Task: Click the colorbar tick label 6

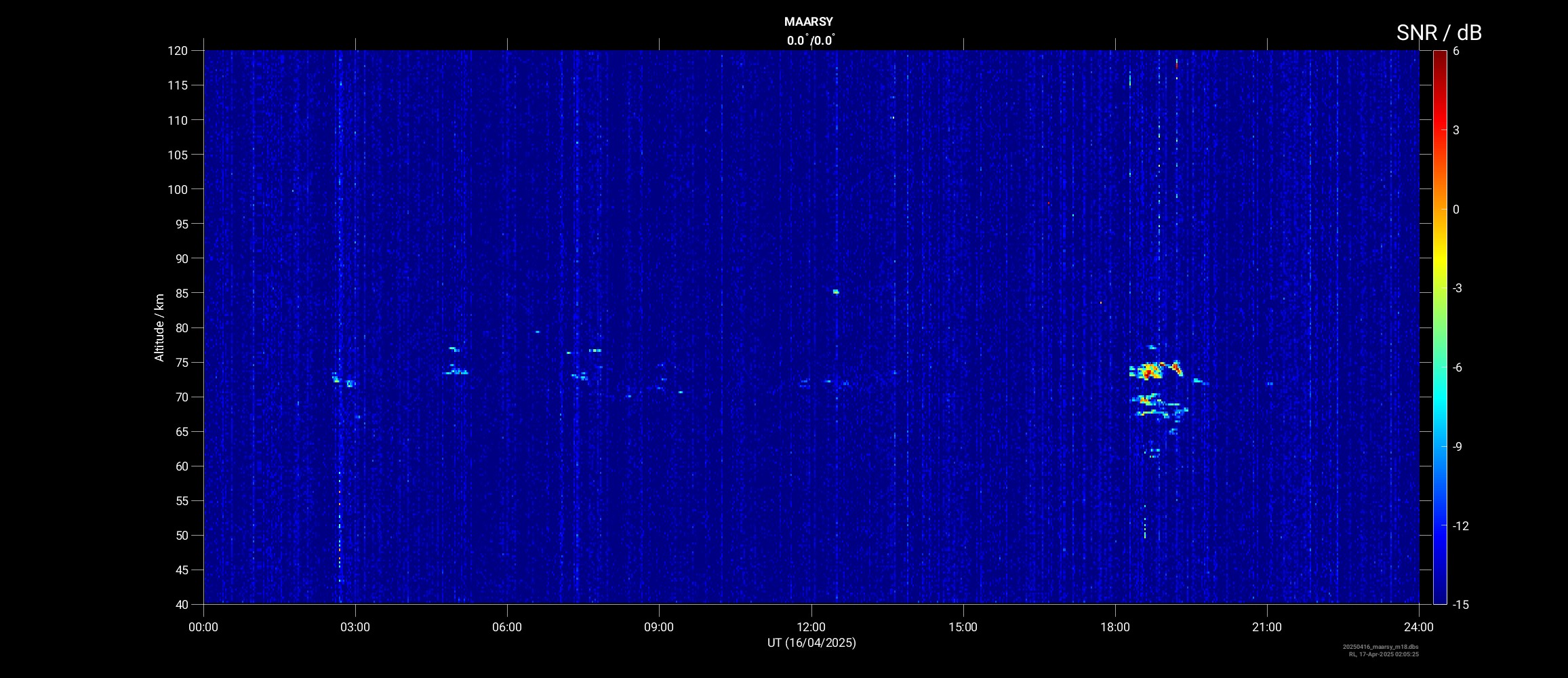Action: (x=1456, y=51)
